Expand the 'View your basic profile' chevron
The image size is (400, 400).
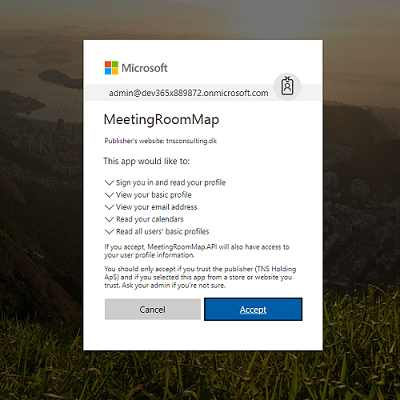[x=109, y=195]
